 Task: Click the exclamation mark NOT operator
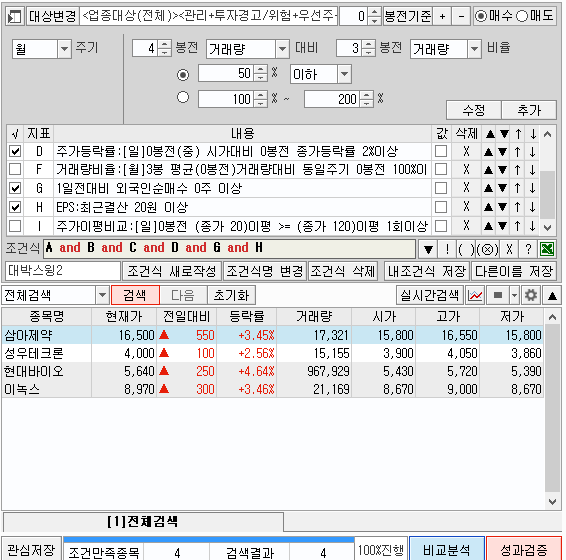(447, 249)
